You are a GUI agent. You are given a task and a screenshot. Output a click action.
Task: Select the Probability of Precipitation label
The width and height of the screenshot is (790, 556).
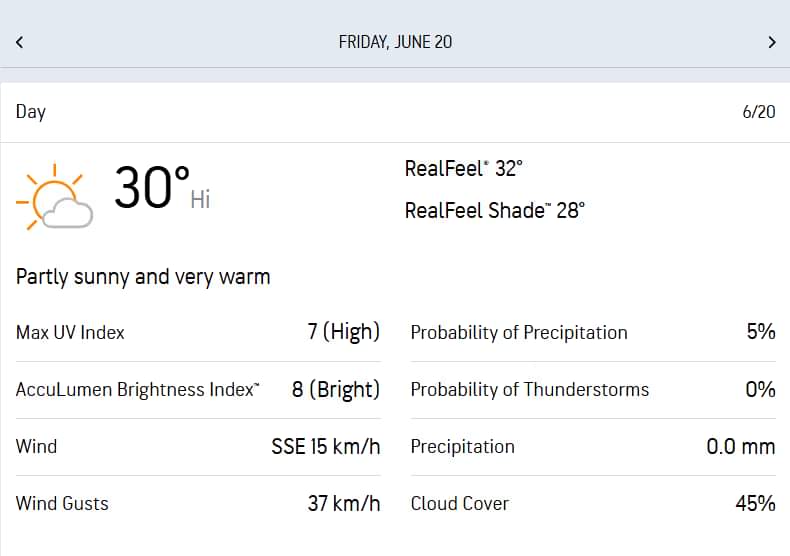tap(519, 332)
